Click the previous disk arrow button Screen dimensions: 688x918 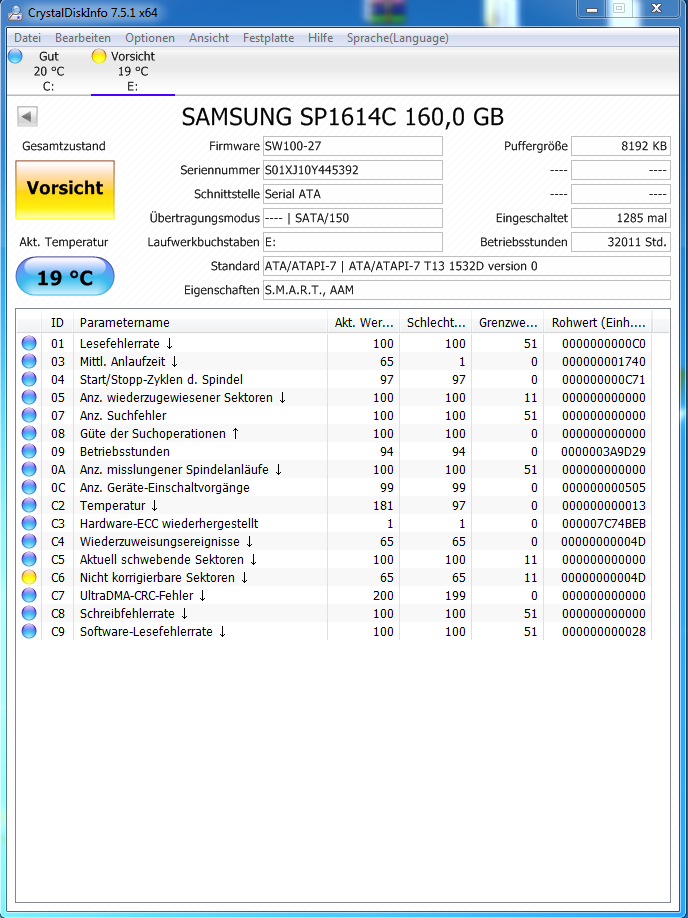coord(28,116)
